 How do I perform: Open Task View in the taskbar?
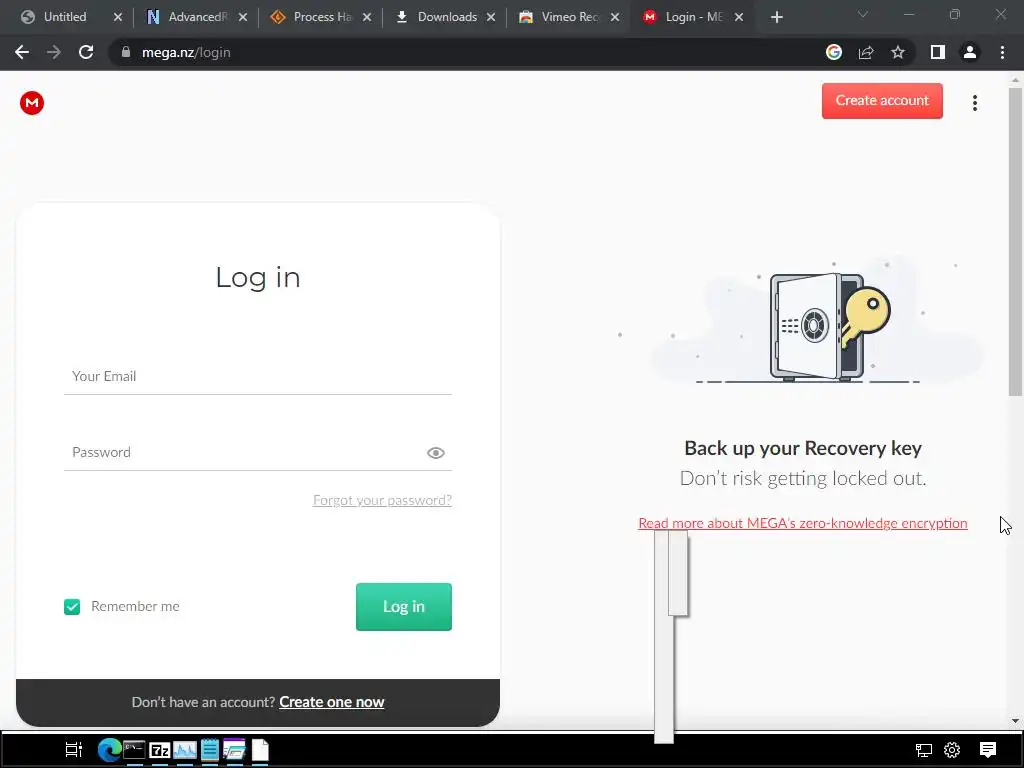(x=73, y=750)
